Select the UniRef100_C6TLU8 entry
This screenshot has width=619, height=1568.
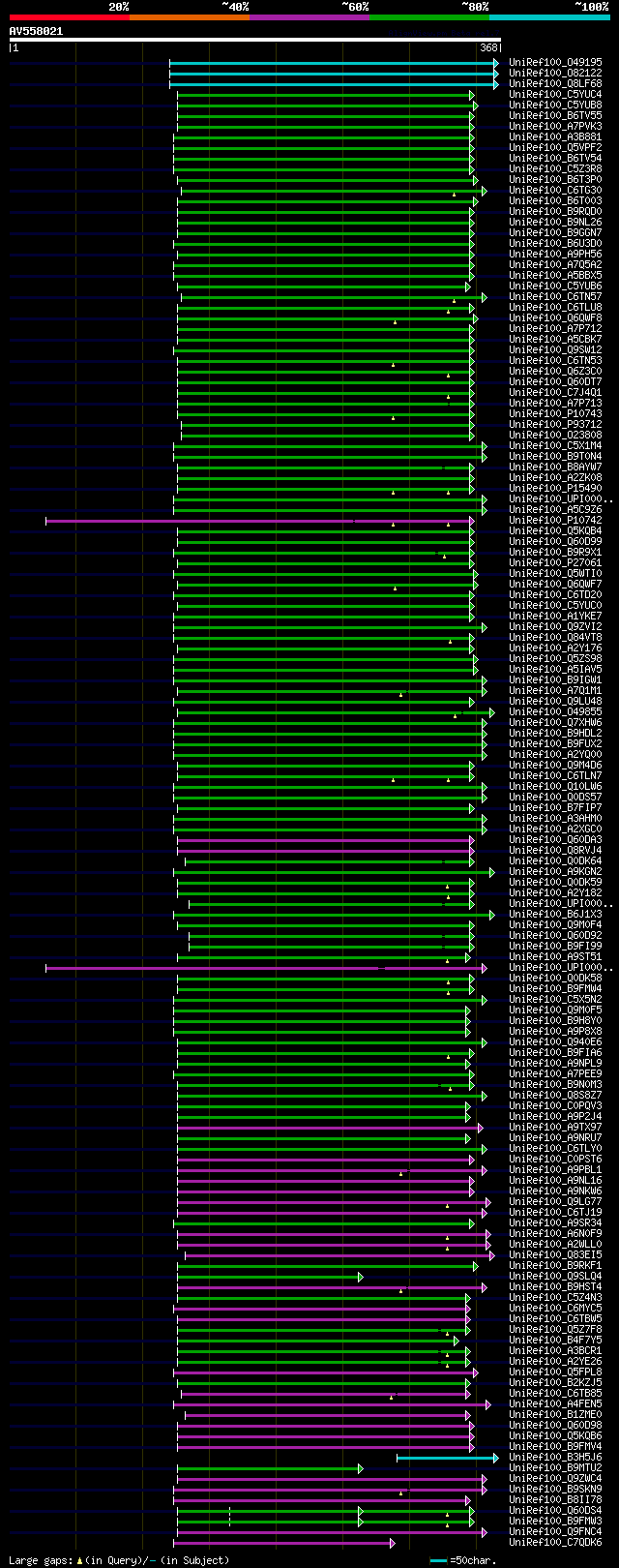click(x=555, y=308)
